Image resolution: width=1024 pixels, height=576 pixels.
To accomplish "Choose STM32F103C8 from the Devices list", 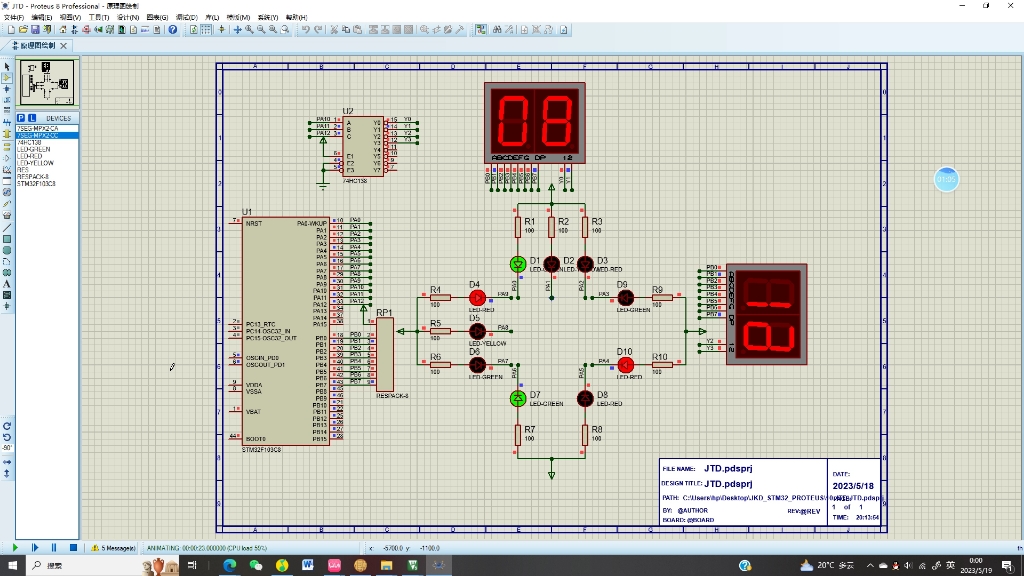I will click(44, 183).
